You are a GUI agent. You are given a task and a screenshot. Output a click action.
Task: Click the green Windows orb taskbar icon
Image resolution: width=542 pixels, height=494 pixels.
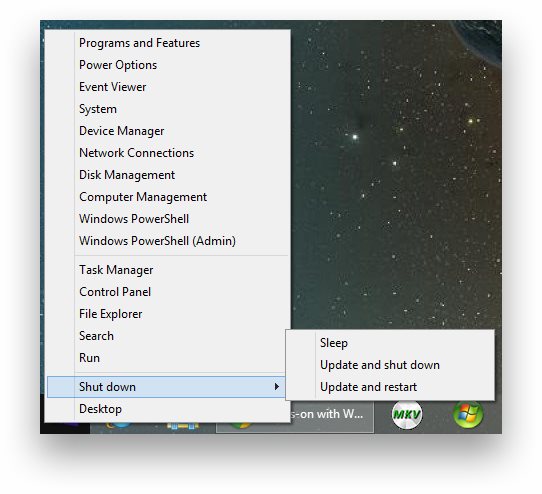[468, 414]
